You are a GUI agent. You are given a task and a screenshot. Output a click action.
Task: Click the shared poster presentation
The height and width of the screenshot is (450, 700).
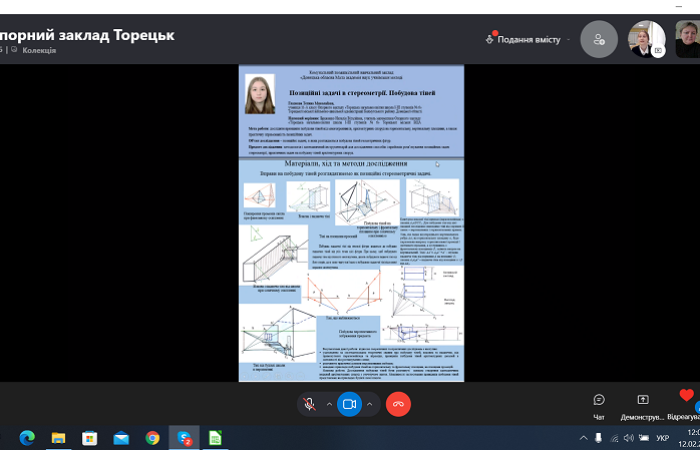(351, 223)
